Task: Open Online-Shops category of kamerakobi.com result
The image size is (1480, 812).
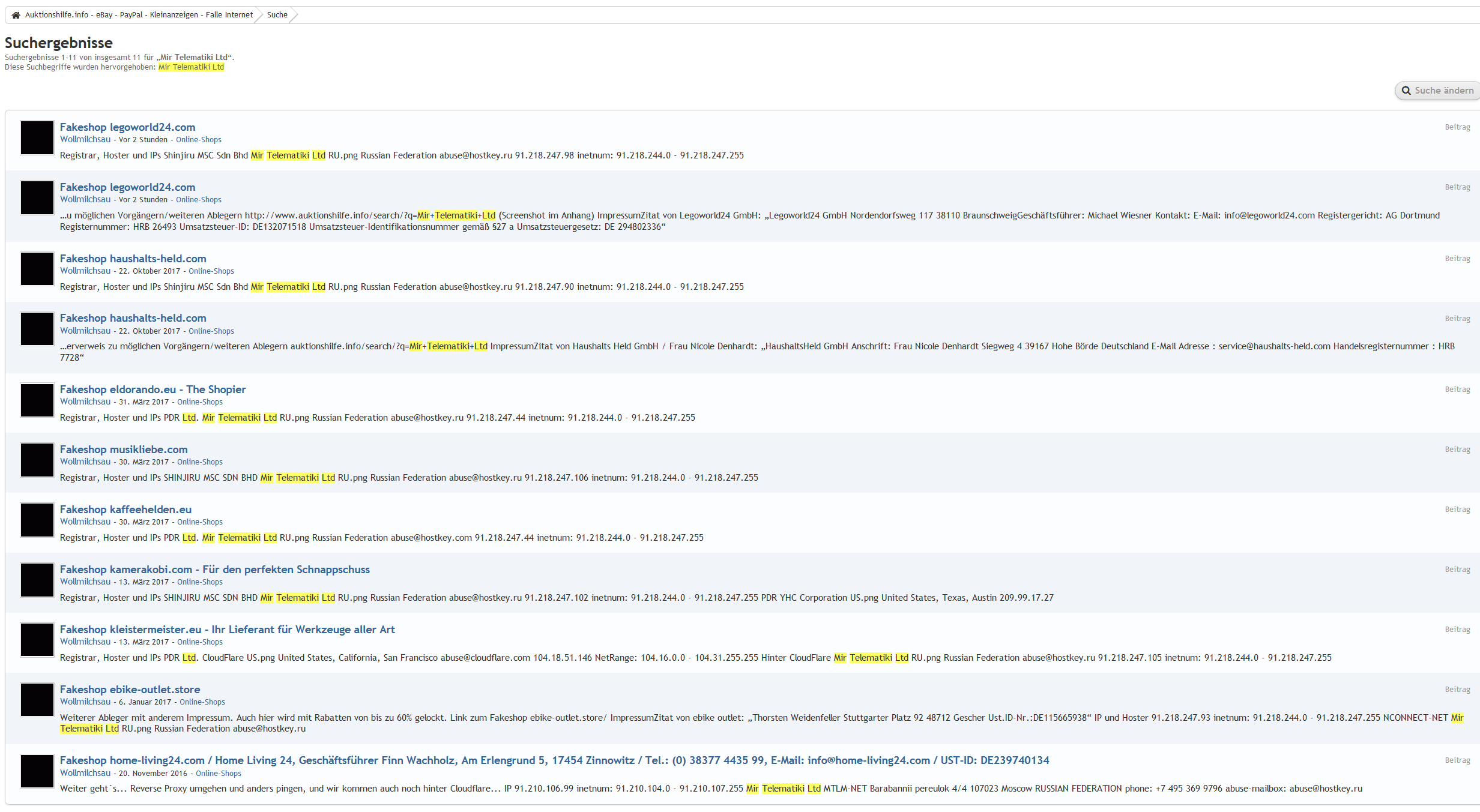Action: pyautogui.click(x=200, y=582)
